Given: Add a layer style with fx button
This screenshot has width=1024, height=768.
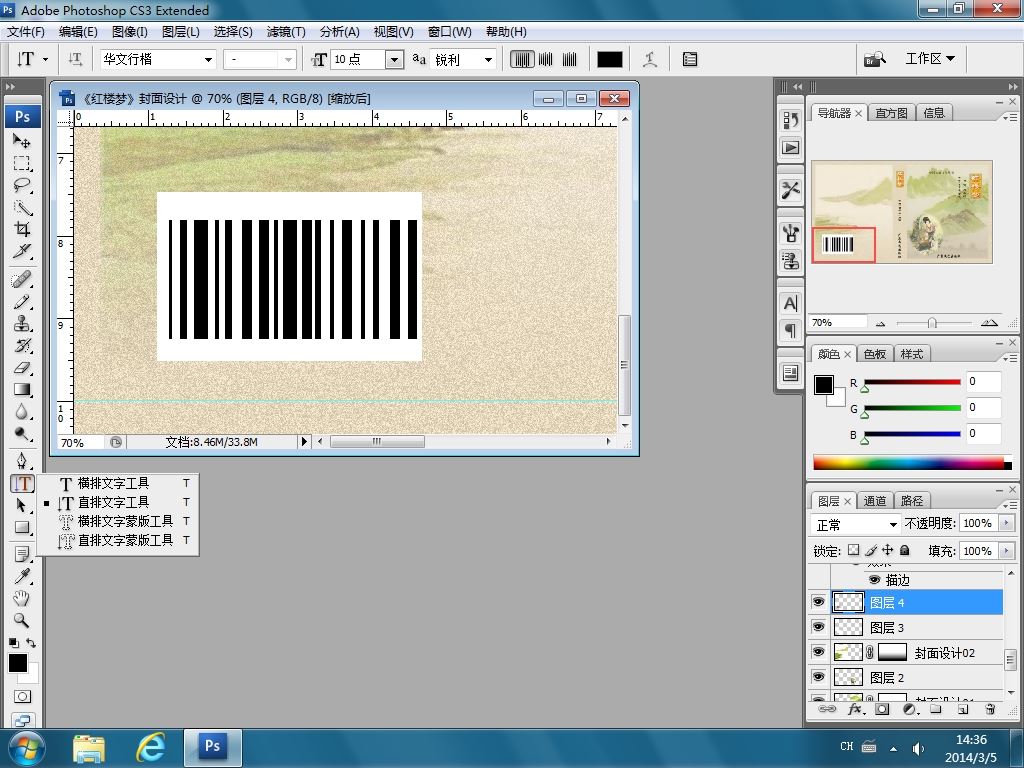Looking at the screenshot, I should (856, 709).
